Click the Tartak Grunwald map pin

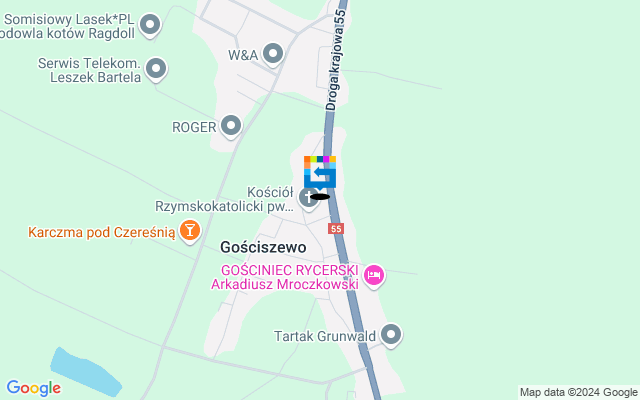point(391,335)
